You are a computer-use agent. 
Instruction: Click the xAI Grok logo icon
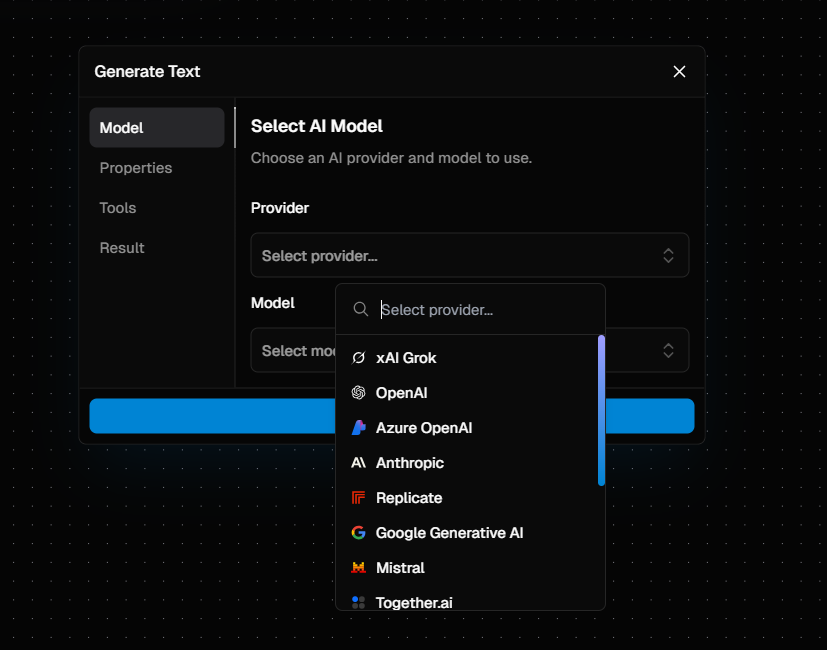[x=358, y=358]
